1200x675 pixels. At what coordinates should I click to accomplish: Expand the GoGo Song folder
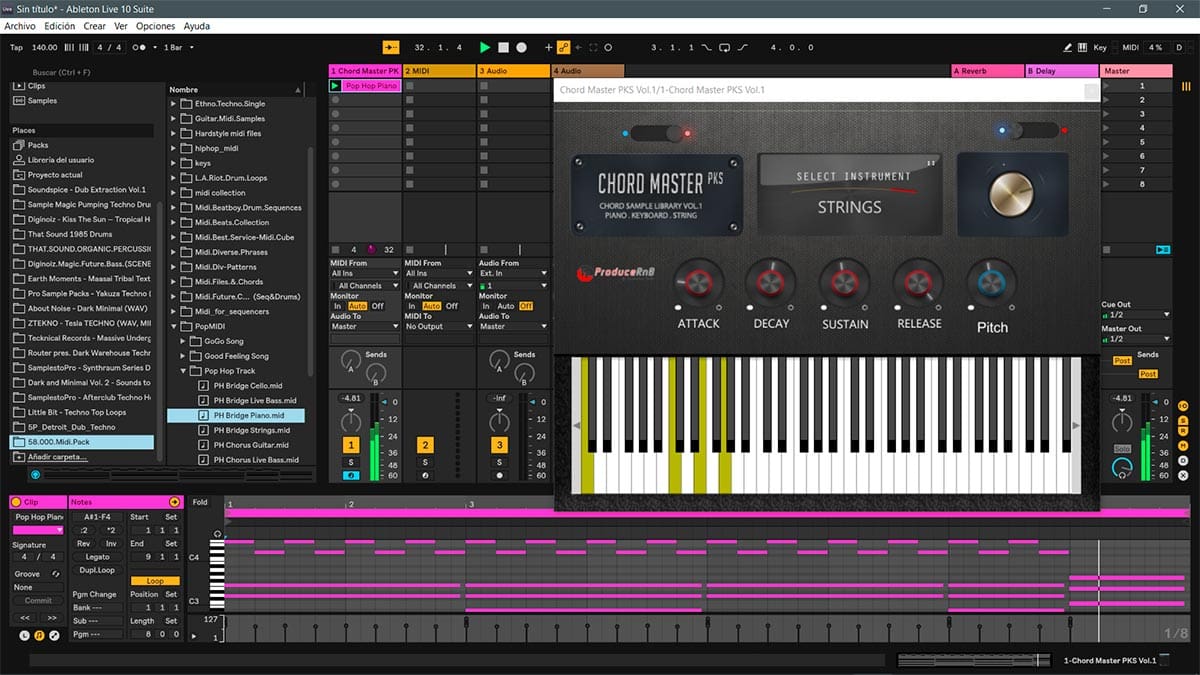(x=185, y=341)
